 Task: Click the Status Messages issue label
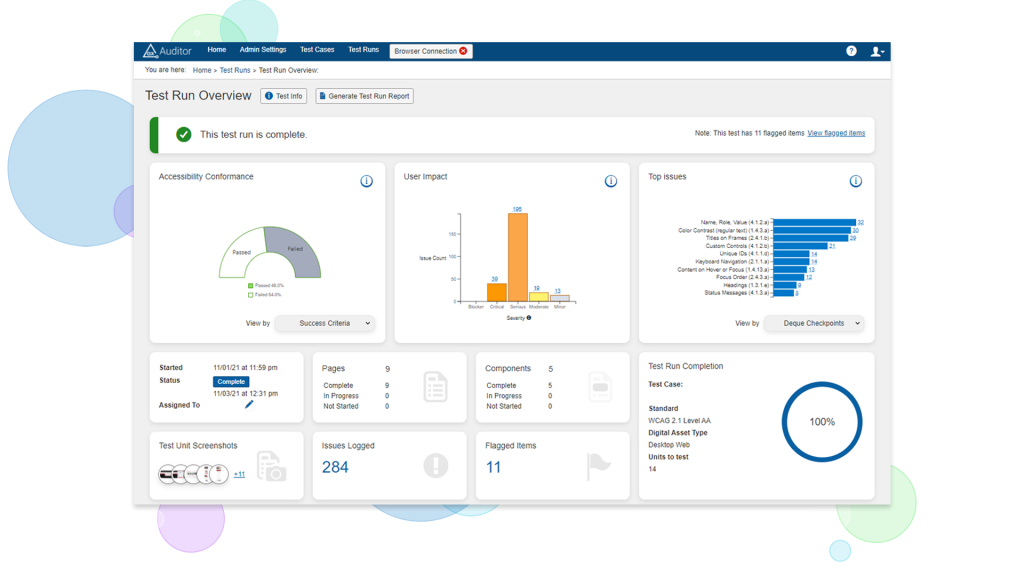[736, 293]
